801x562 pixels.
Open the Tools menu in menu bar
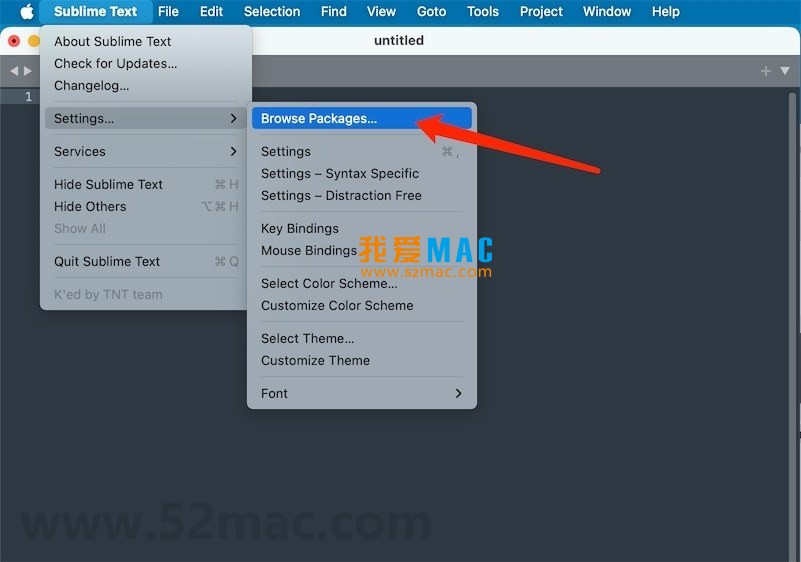(482, 12)
